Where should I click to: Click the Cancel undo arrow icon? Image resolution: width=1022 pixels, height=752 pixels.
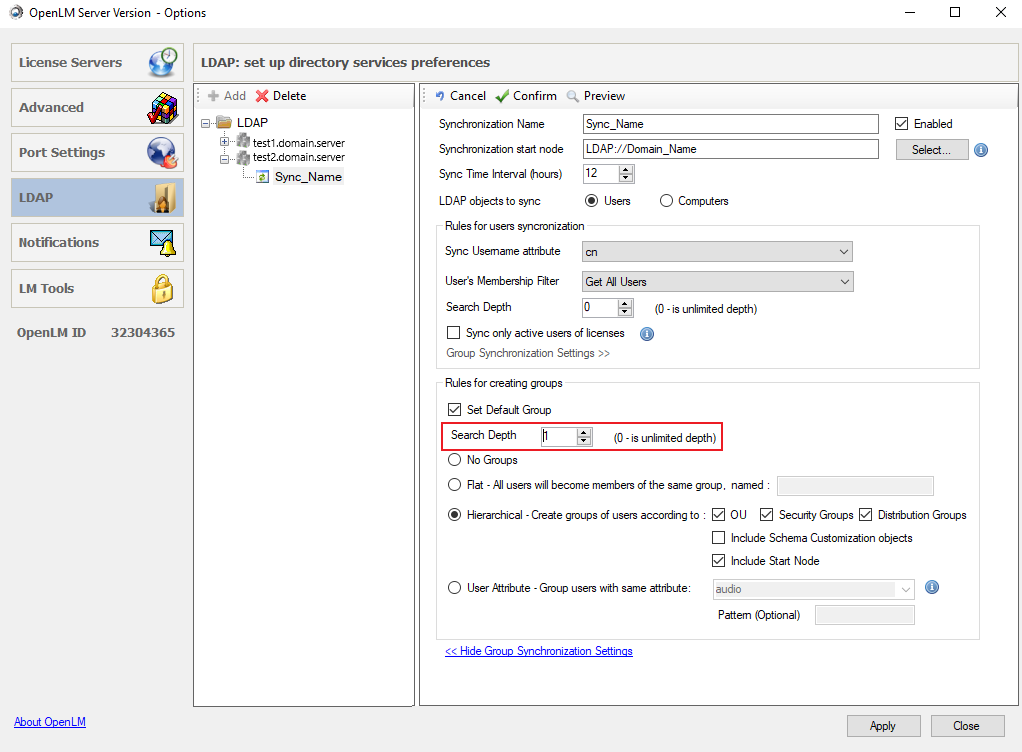440,96
